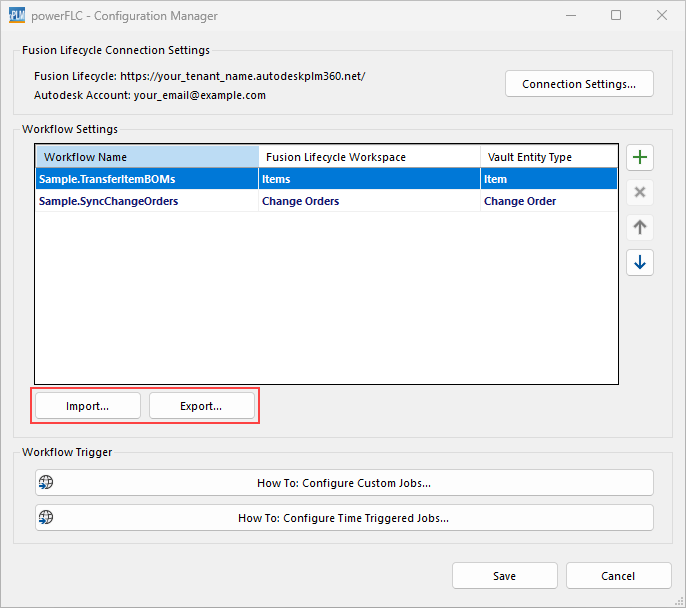Open How To: Configure Time Triggered Jobs
The height and width of the screenshot is (608, 686).
(x=344, y=518)
